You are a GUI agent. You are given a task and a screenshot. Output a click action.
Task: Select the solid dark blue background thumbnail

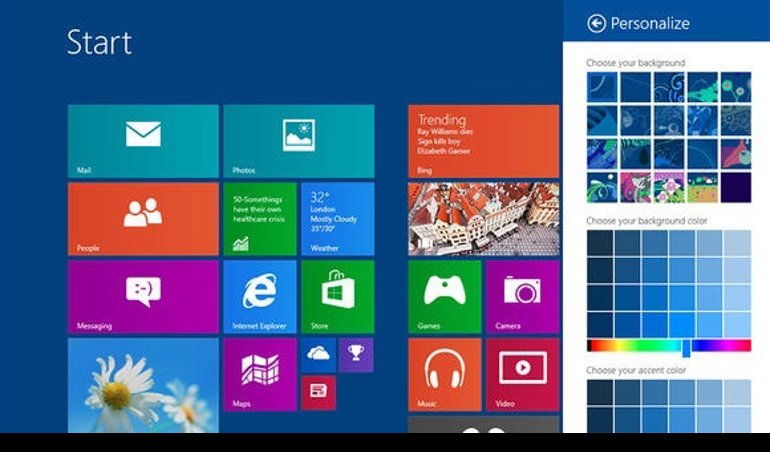(x=736, y=187)
